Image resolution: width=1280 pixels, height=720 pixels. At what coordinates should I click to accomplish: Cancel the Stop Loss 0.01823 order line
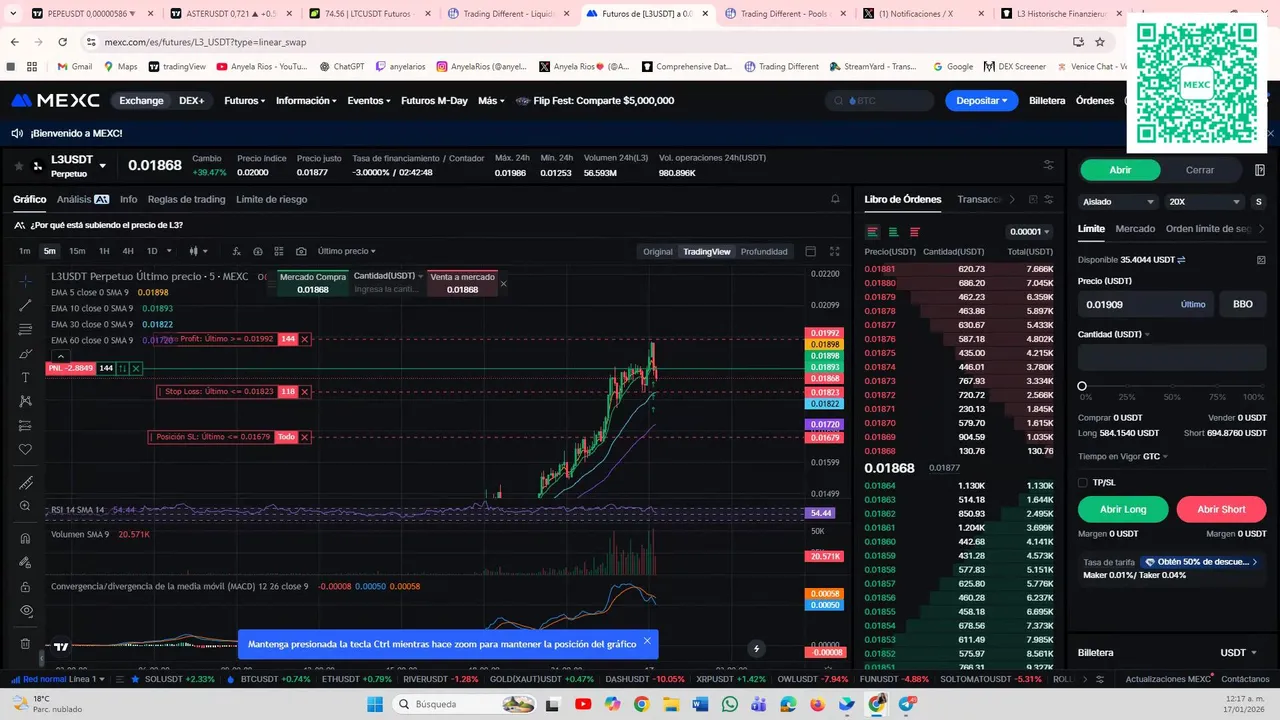click(x=305, y=392)
